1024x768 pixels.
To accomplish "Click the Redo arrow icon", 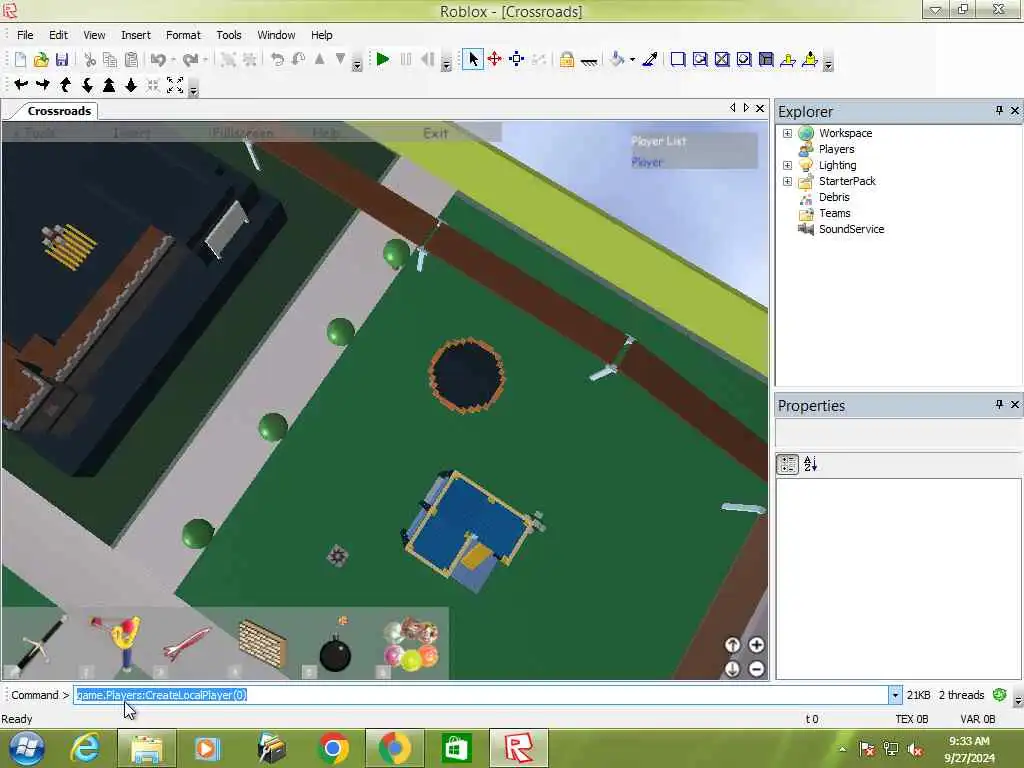I will click(190, 59).
